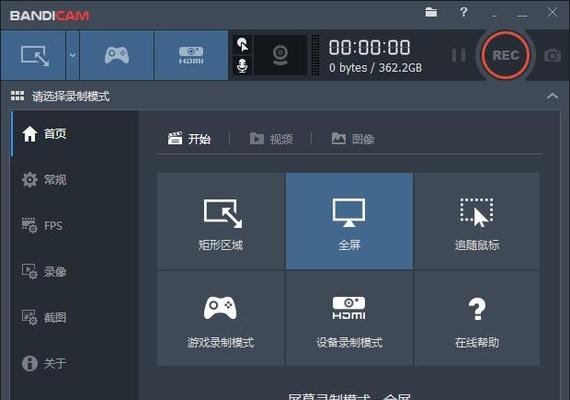Open the 截图 screenshot settings section

coord(75,317)
